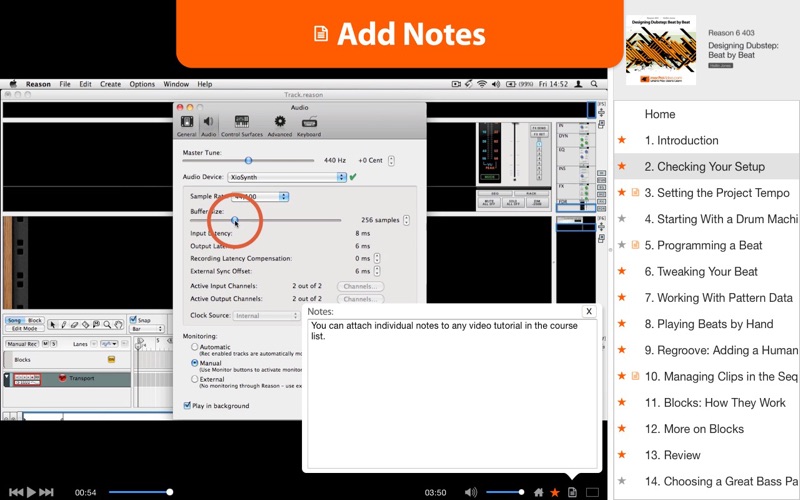Mute the player volume speaker icon
The image size is (800, 500).
(x=470, y=492)
